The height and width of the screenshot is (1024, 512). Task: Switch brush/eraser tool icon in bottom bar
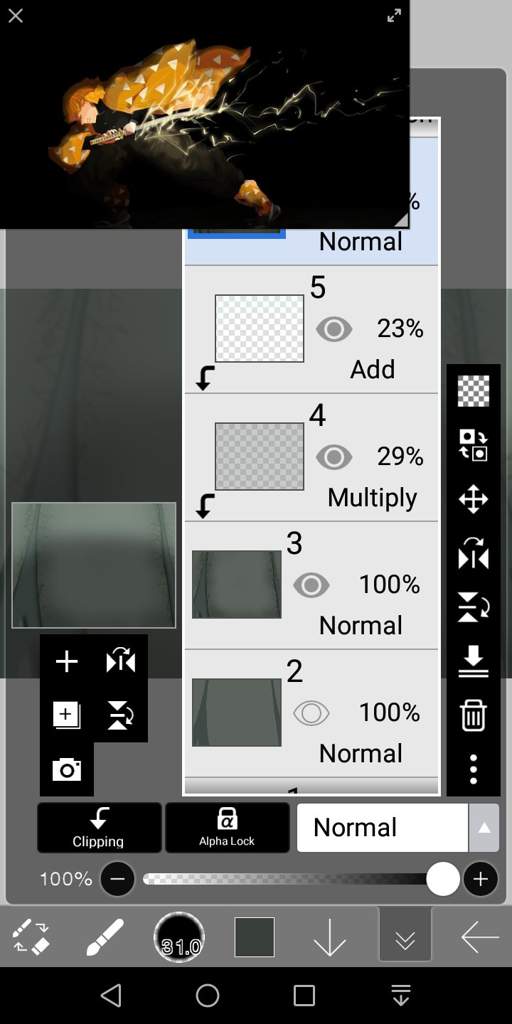[x=31, y=936]
